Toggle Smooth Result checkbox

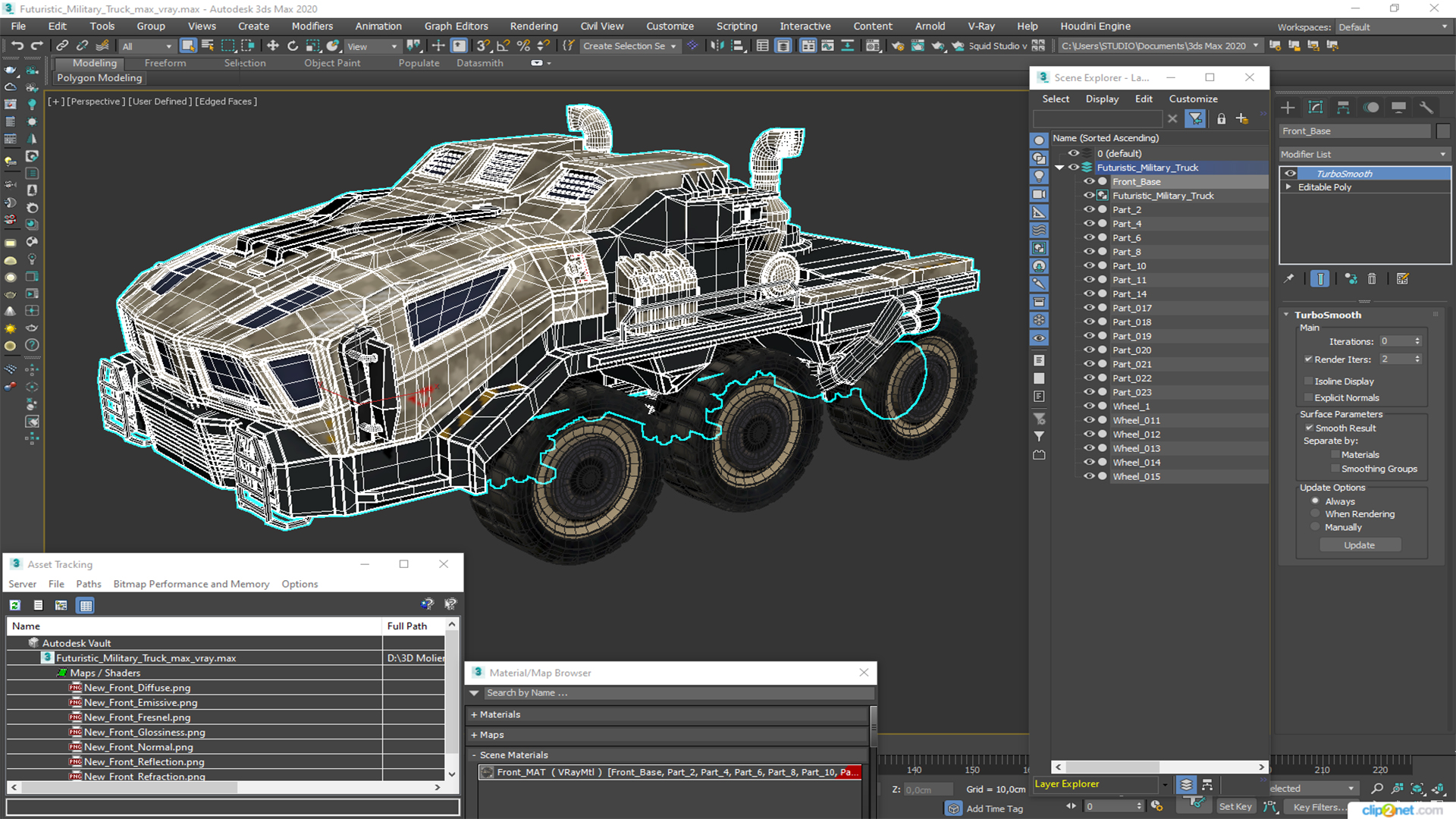point(1309,428)
